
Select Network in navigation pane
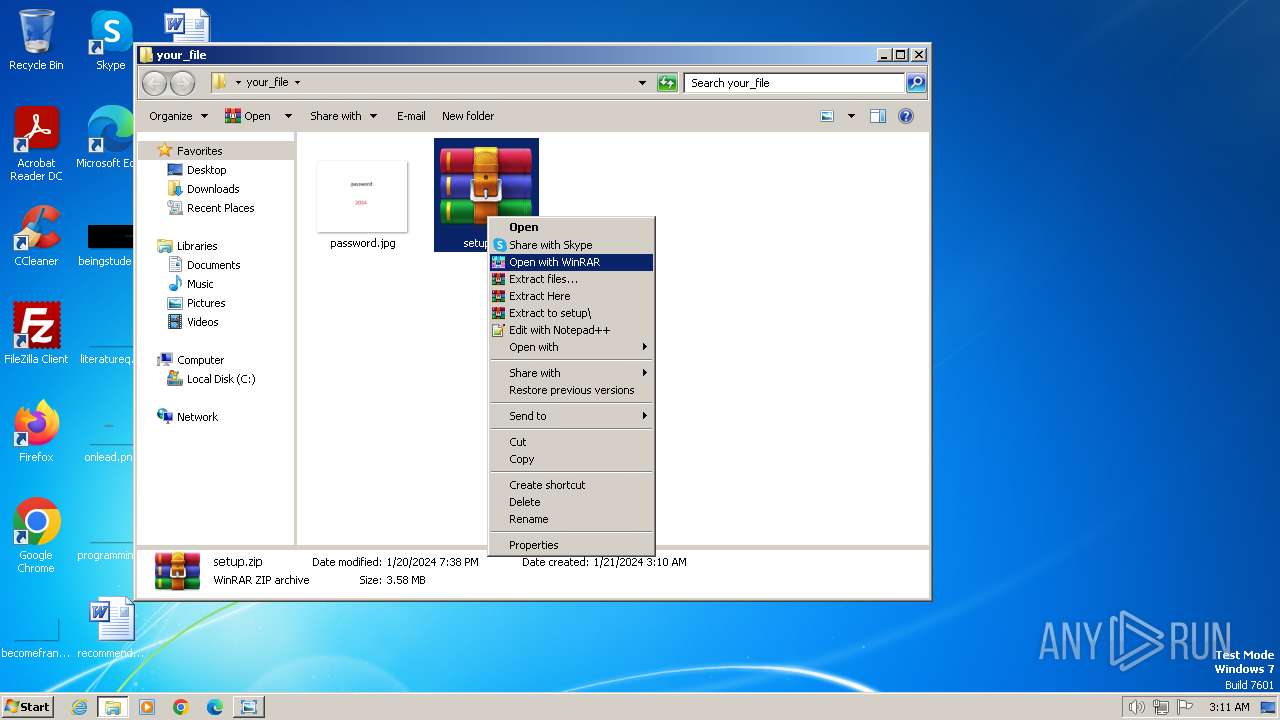(x=196, y=417)
